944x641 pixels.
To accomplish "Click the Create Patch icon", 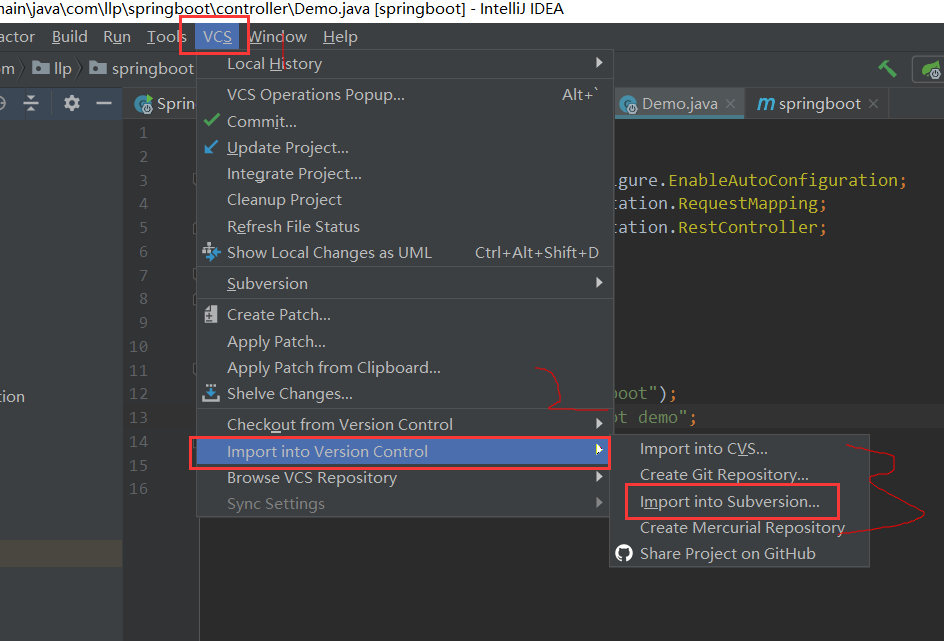I will pos(211,314).
